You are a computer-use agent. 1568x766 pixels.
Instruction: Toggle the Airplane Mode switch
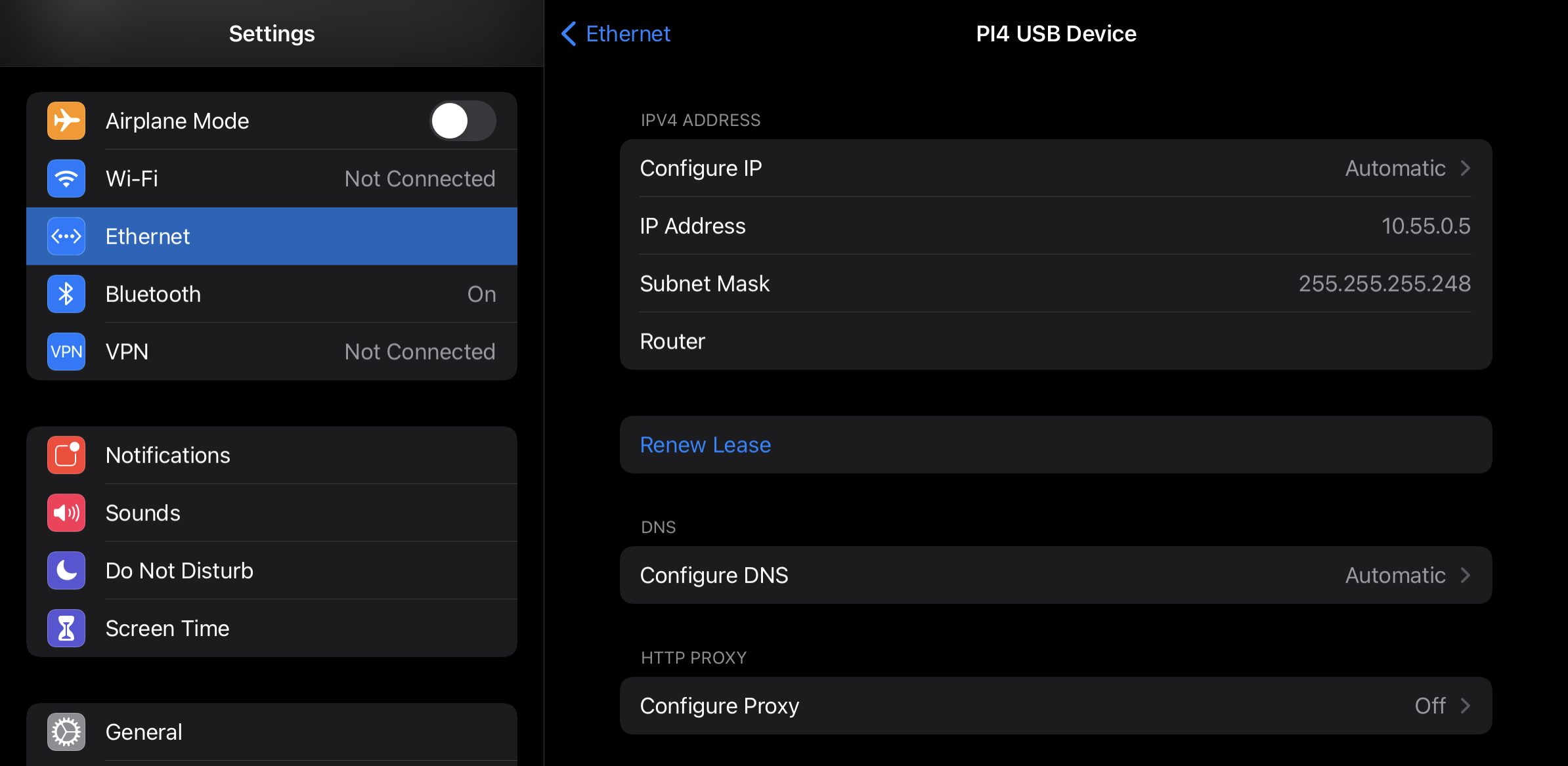tap(463, 121)
